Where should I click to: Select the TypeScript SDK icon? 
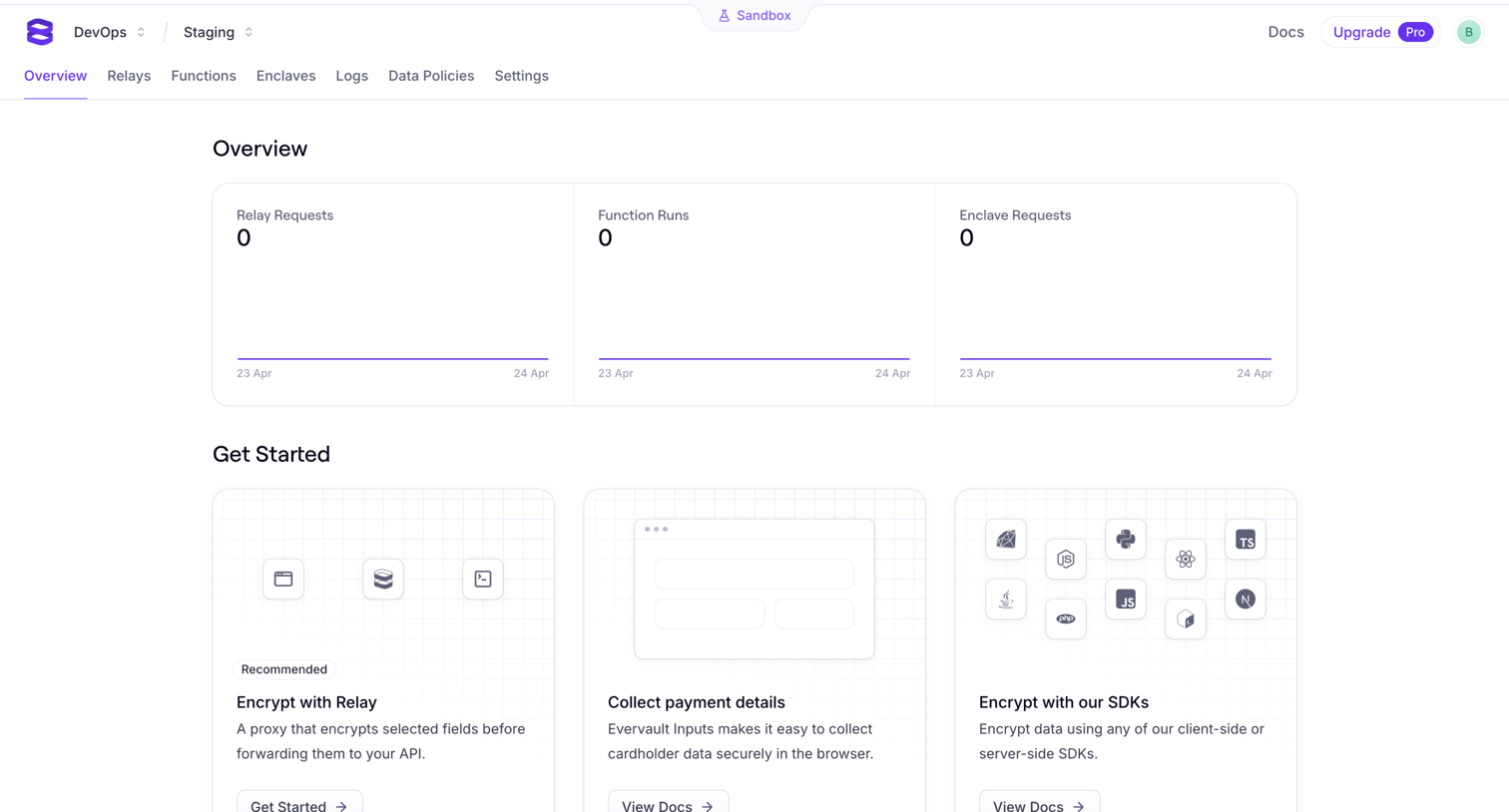1246,540
